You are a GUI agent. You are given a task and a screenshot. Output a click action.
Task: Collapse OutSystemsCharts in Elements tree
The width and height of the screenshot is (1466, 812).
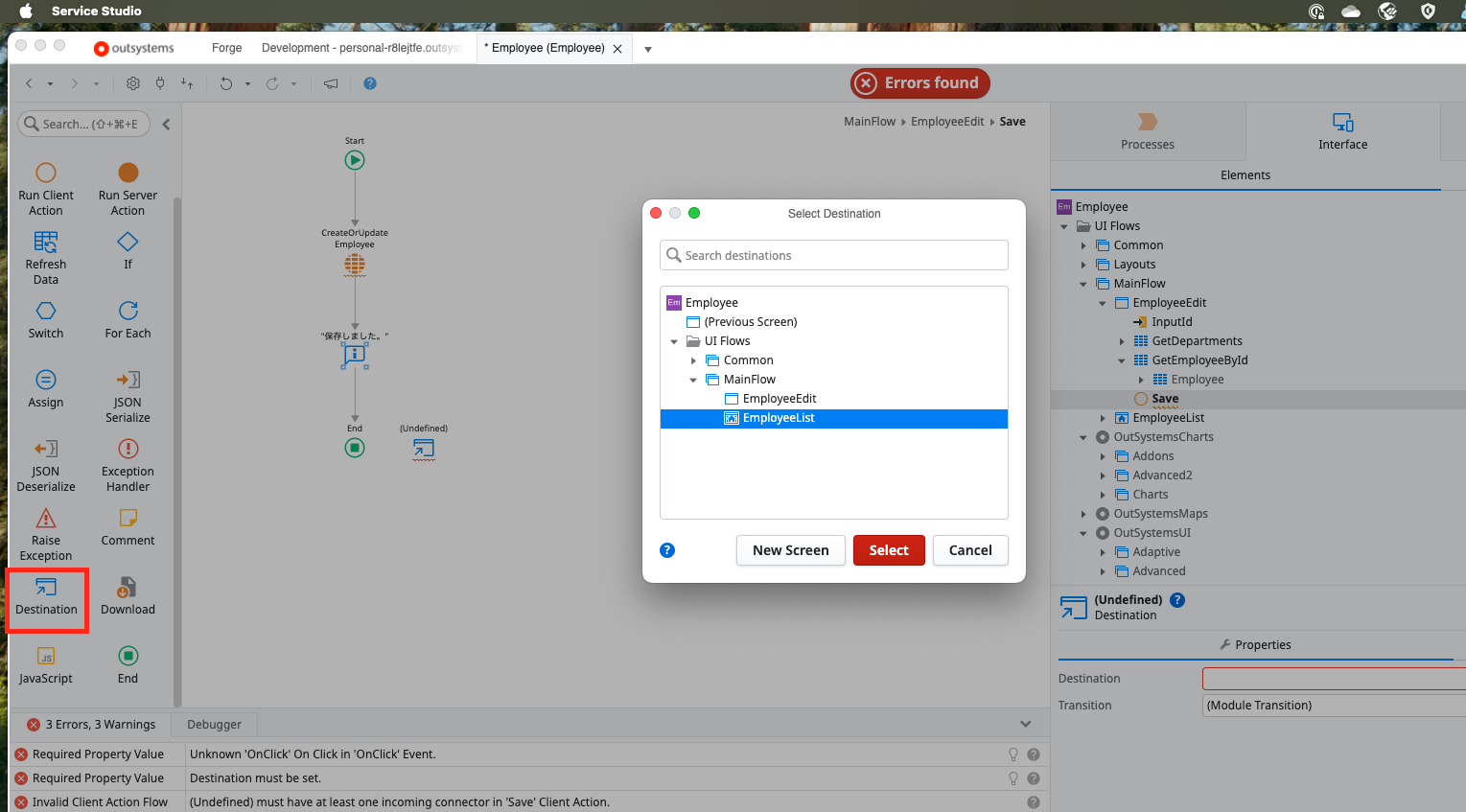pos(1083,437)
